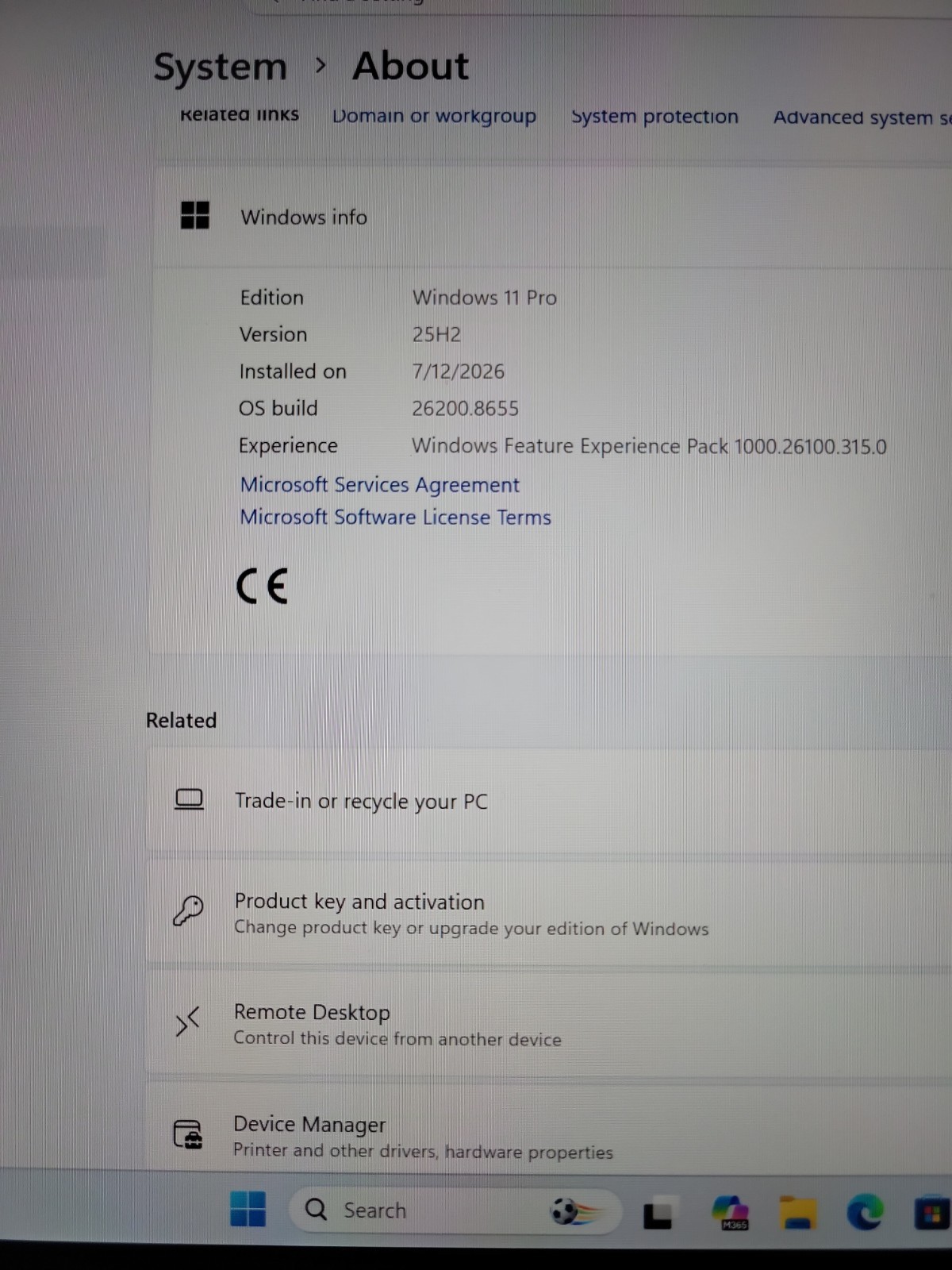This screenshot has width=952, height=1270.
Task: Open Product key and activation settings
Action: (x=549, y=913)
